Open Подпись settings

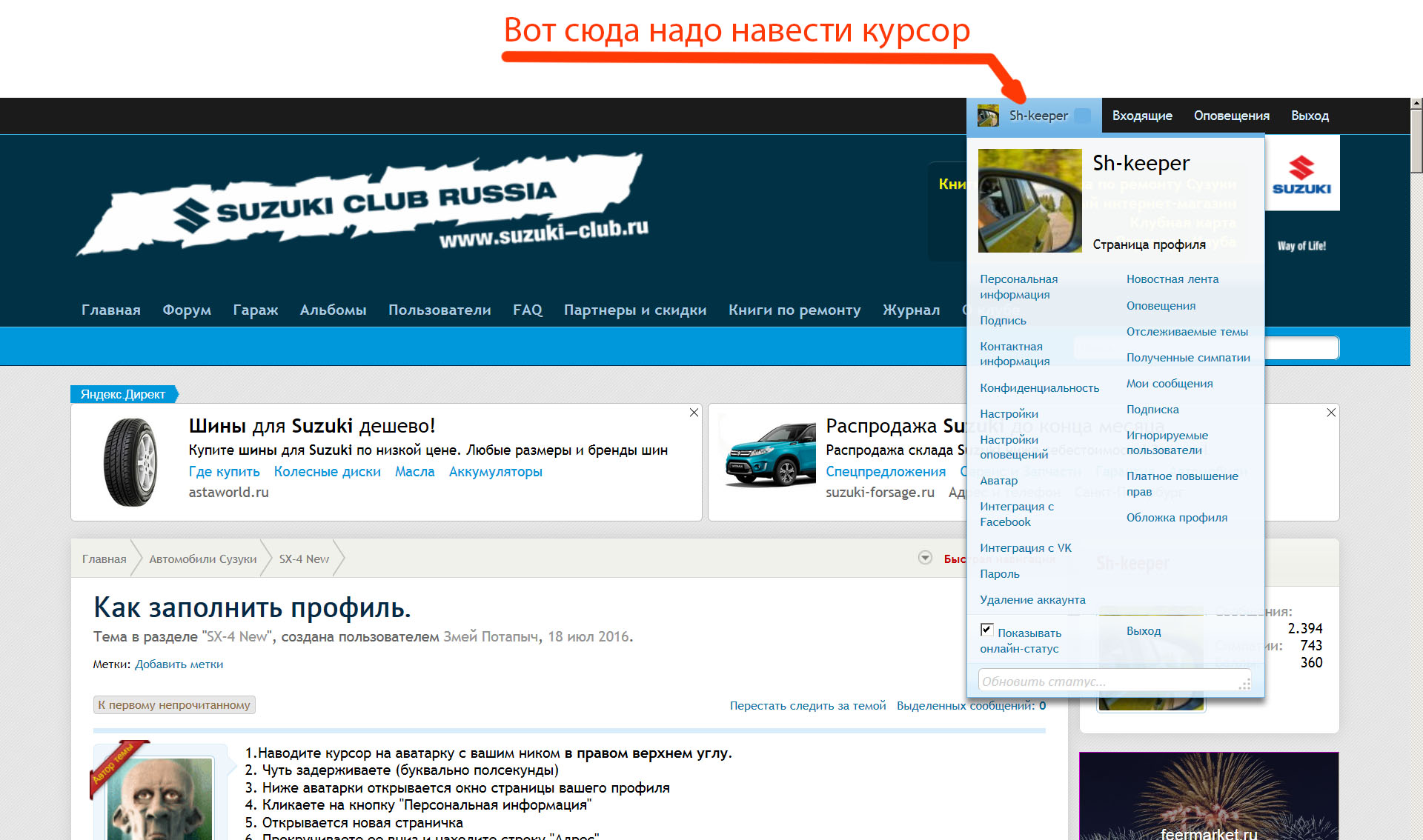pos(1003,320)
